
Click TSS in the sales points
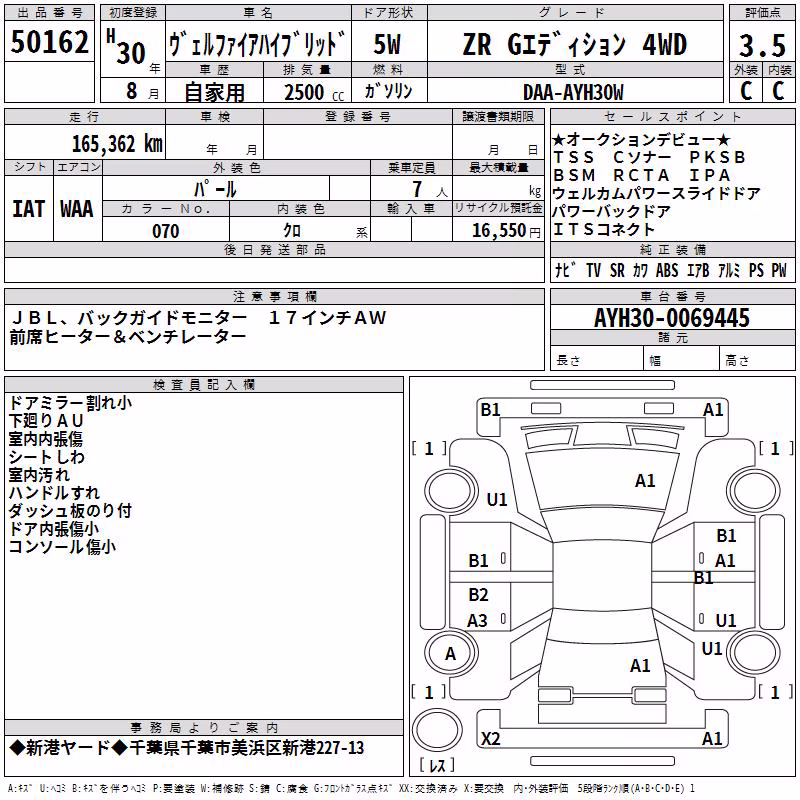point(574,157)
